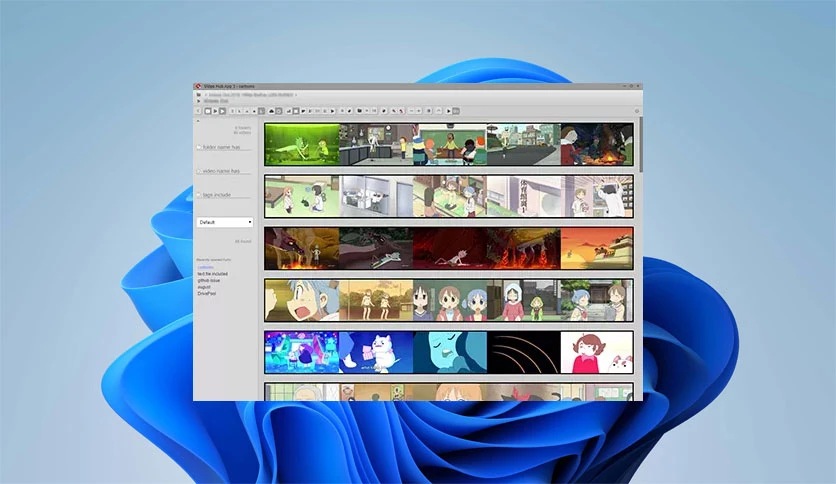Collapse the sidebar section with top-left arrow
This screenshot has width=836, height=484.
pyautogui.click(x=198, y=121)
